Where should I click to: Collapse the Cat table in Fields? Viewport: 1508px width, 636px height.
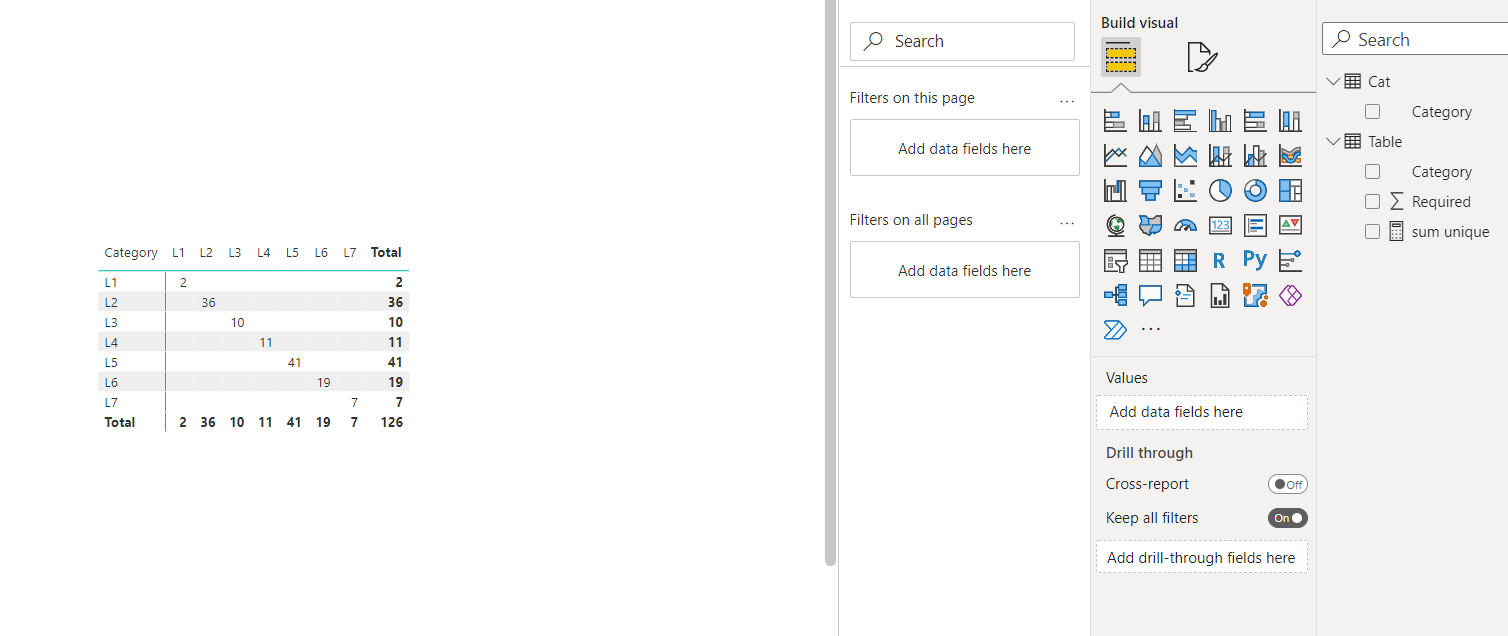point(1333,81)
